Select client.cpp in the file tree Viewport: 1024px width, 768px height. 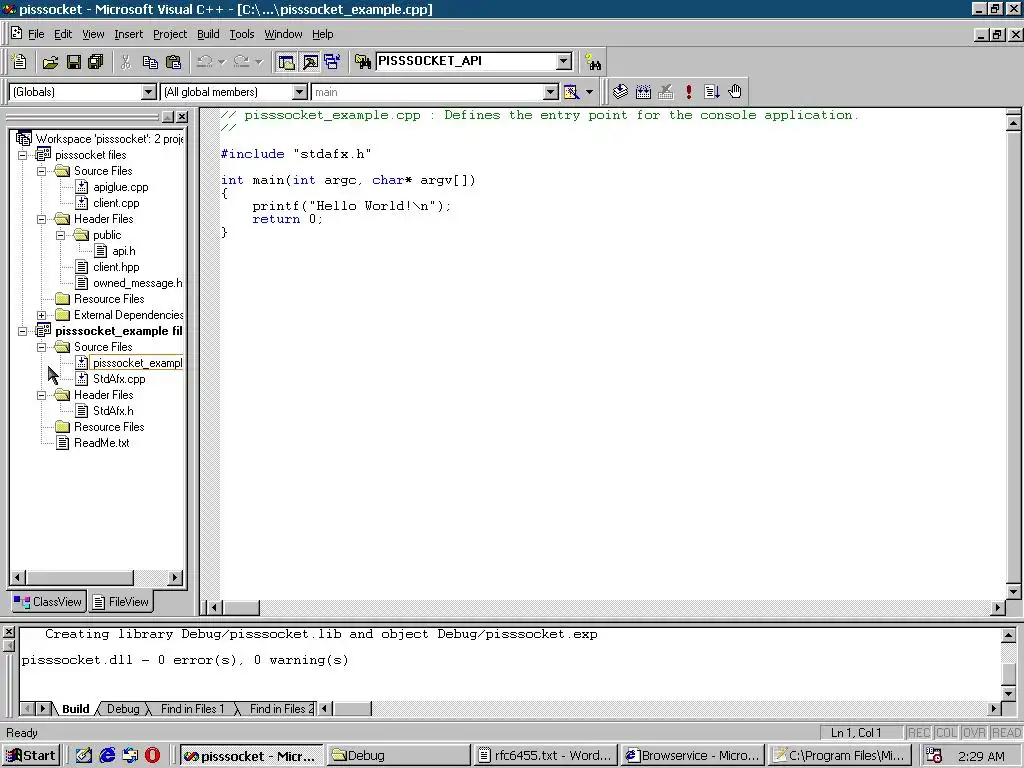coord(116,203)
